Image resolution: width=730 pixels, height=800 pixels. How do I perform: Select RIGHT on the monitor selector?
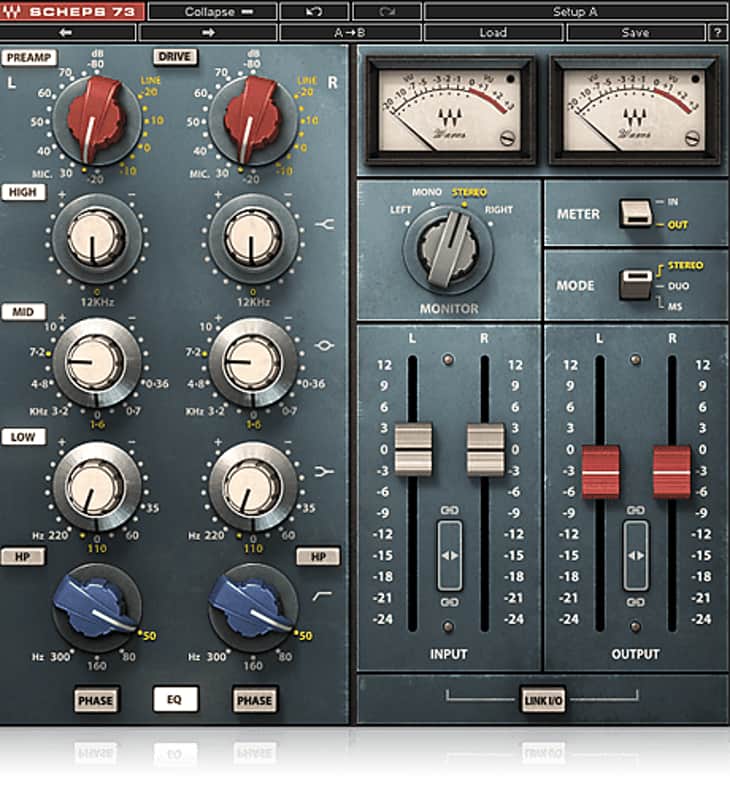pos(498,210)
